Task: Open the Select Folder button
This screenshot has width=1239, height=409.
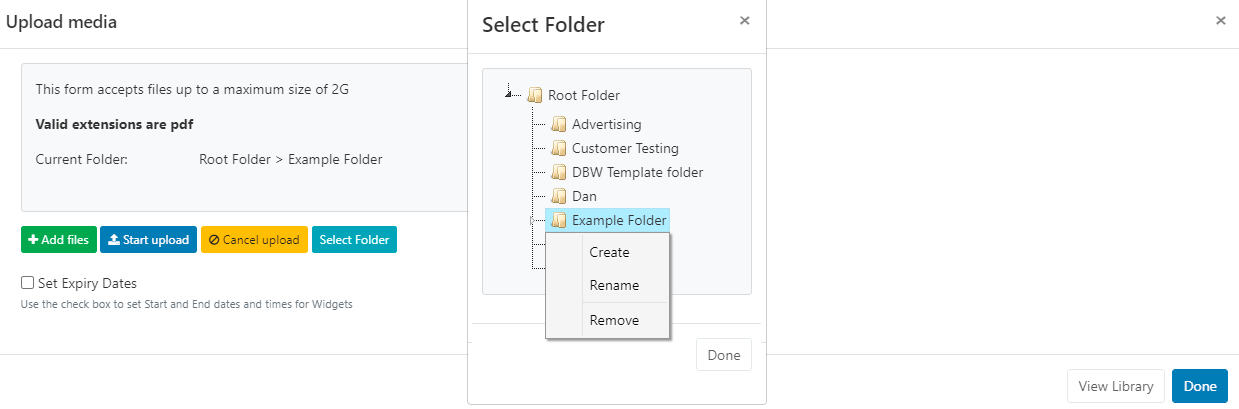Action: tap(354, 240)
